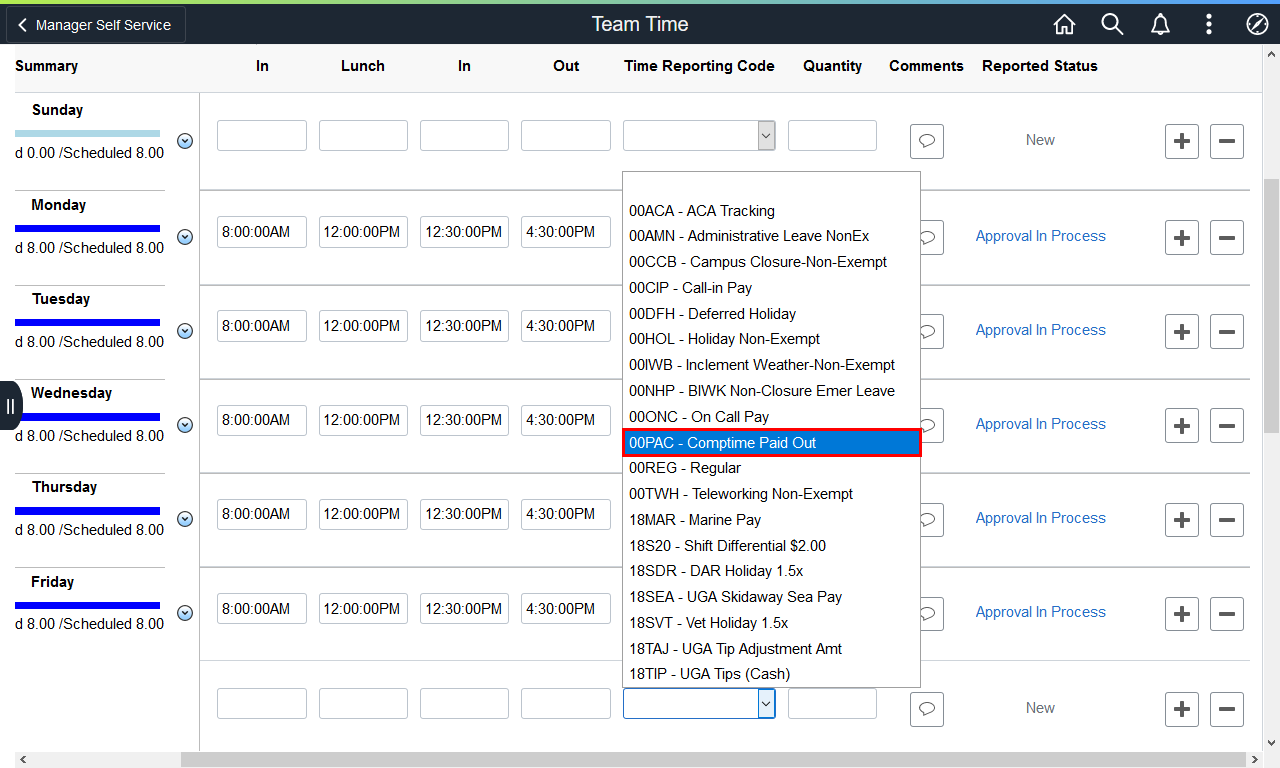Image resolution: width=1280 pixels, height=768 pixels.
Task: Delete the Sunday row
Action: point(1227,142)
